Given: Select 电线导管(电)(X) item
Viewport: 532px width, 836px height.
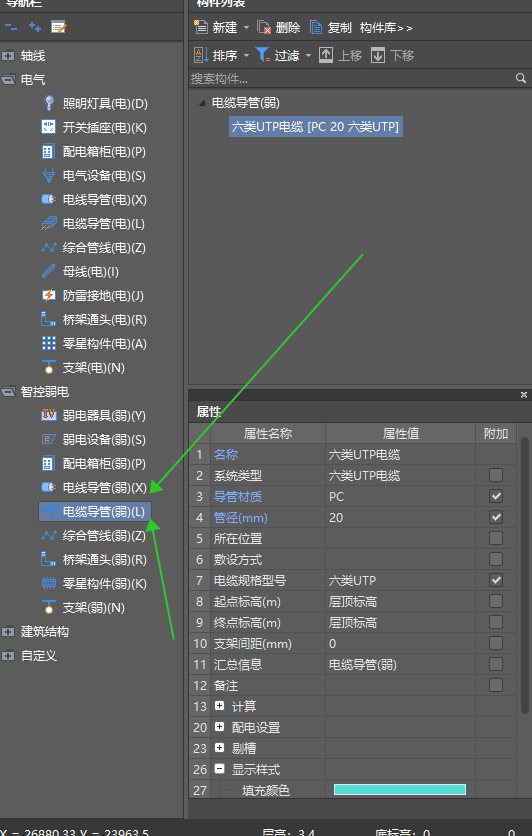Looking at the screenshot, I should click(94, 199).
